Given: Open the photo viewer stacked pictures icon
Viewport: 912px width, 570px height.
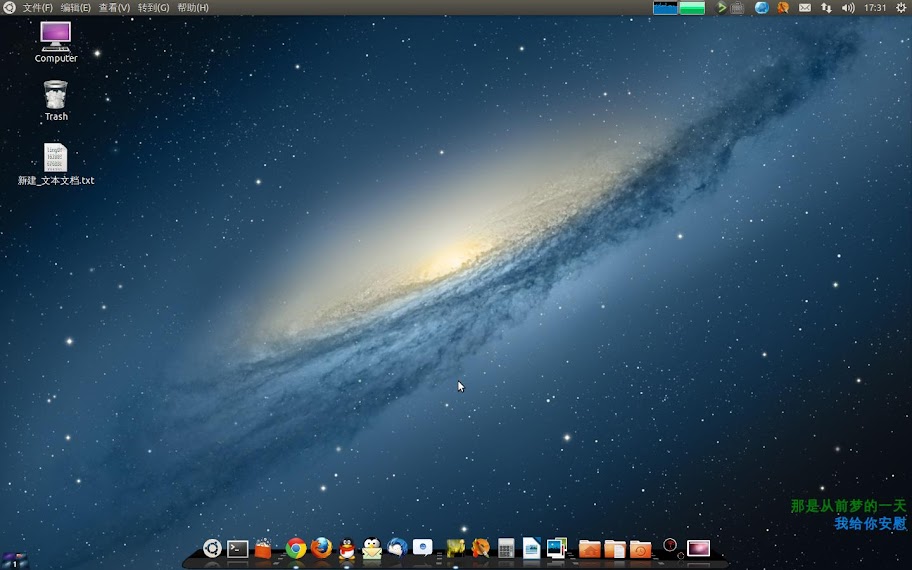Looking at the screenshot, I should point(557,548).
